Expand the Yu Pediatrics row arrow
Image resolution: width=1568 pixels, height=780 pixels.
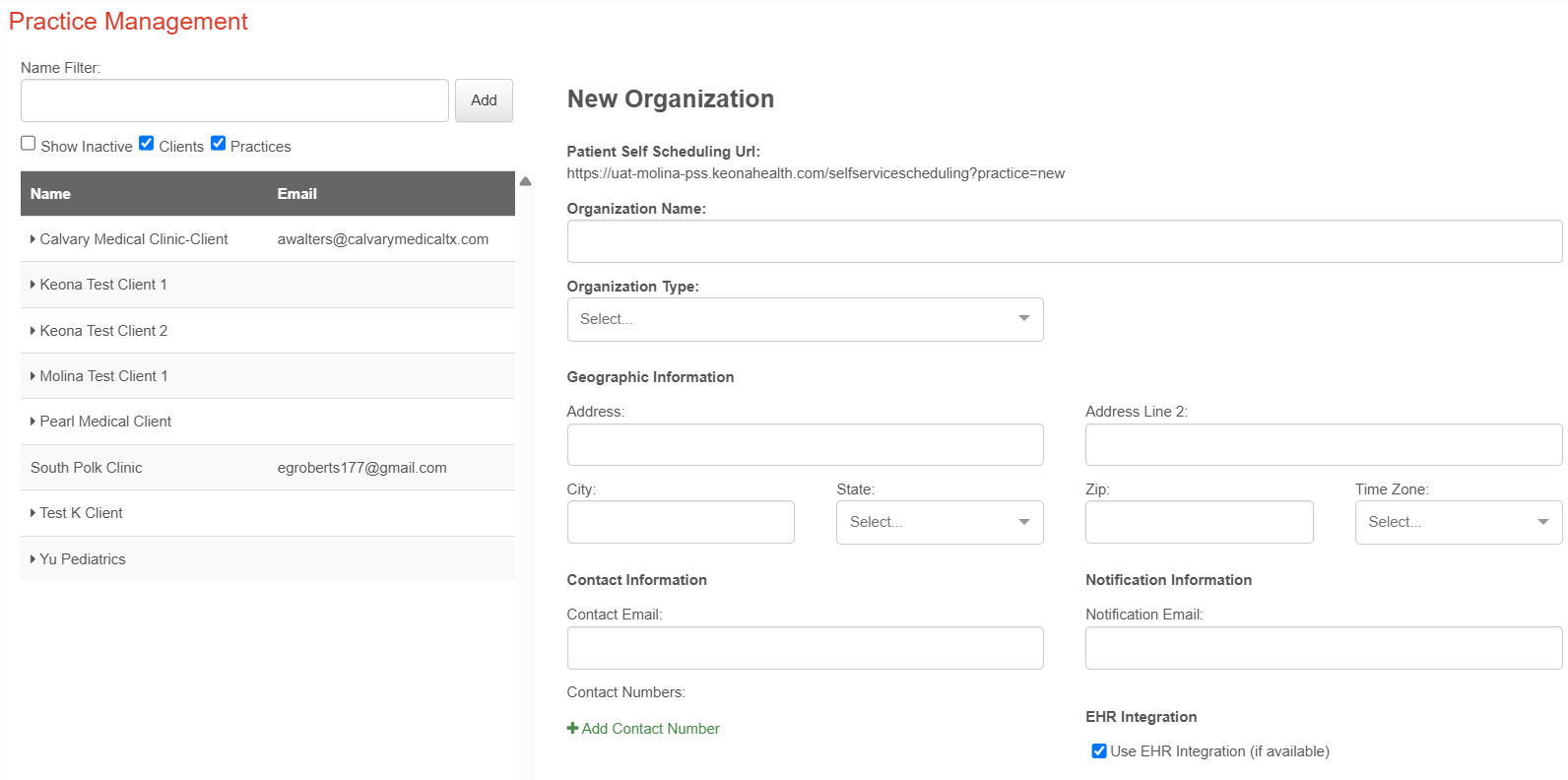point(33,559)
